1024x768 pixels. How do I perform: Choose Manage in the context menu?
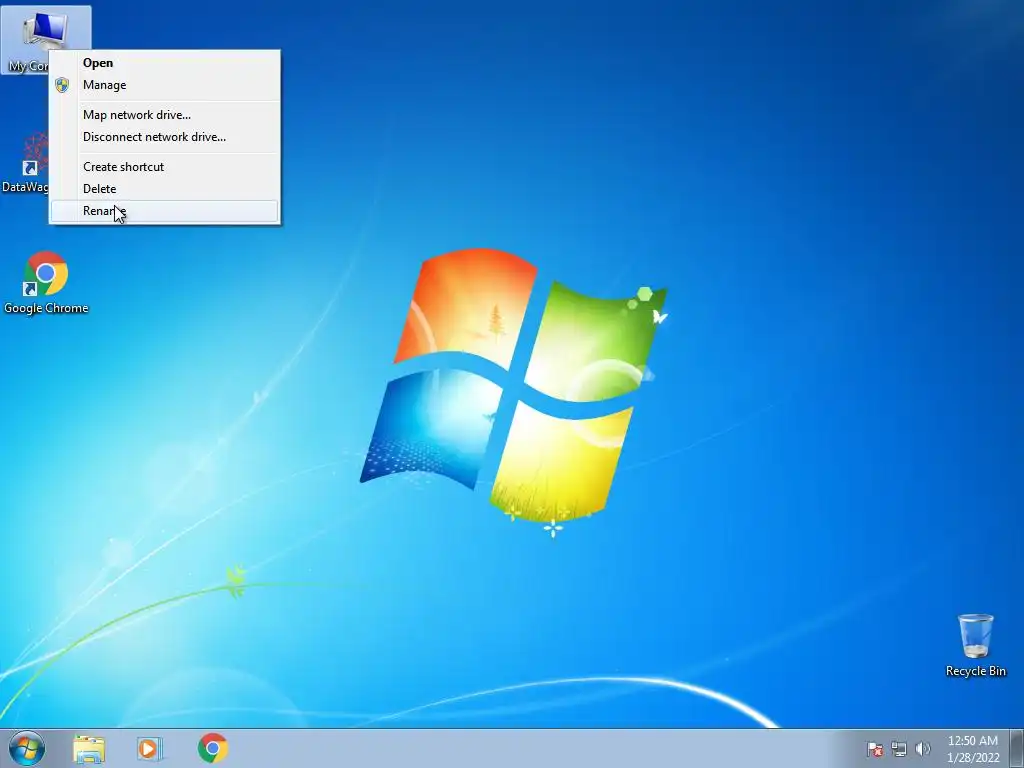click(x=165, y=85)
